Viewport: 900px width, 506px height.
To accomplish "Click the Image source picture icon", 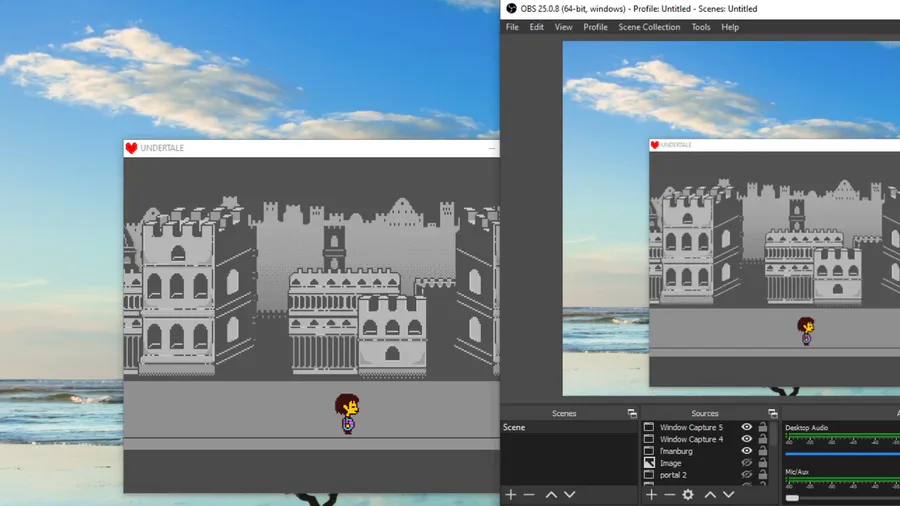I will [649, 463].
